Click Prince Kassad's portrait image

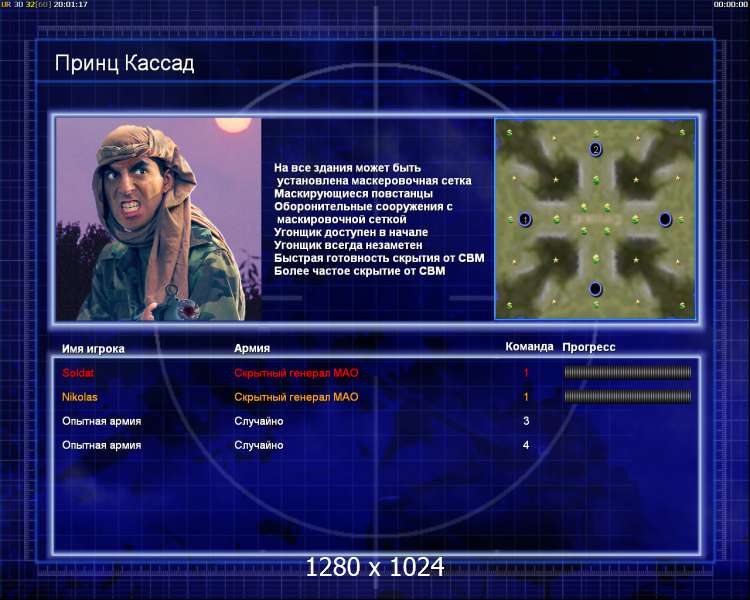pyautogui.click(x=158, y=219)
